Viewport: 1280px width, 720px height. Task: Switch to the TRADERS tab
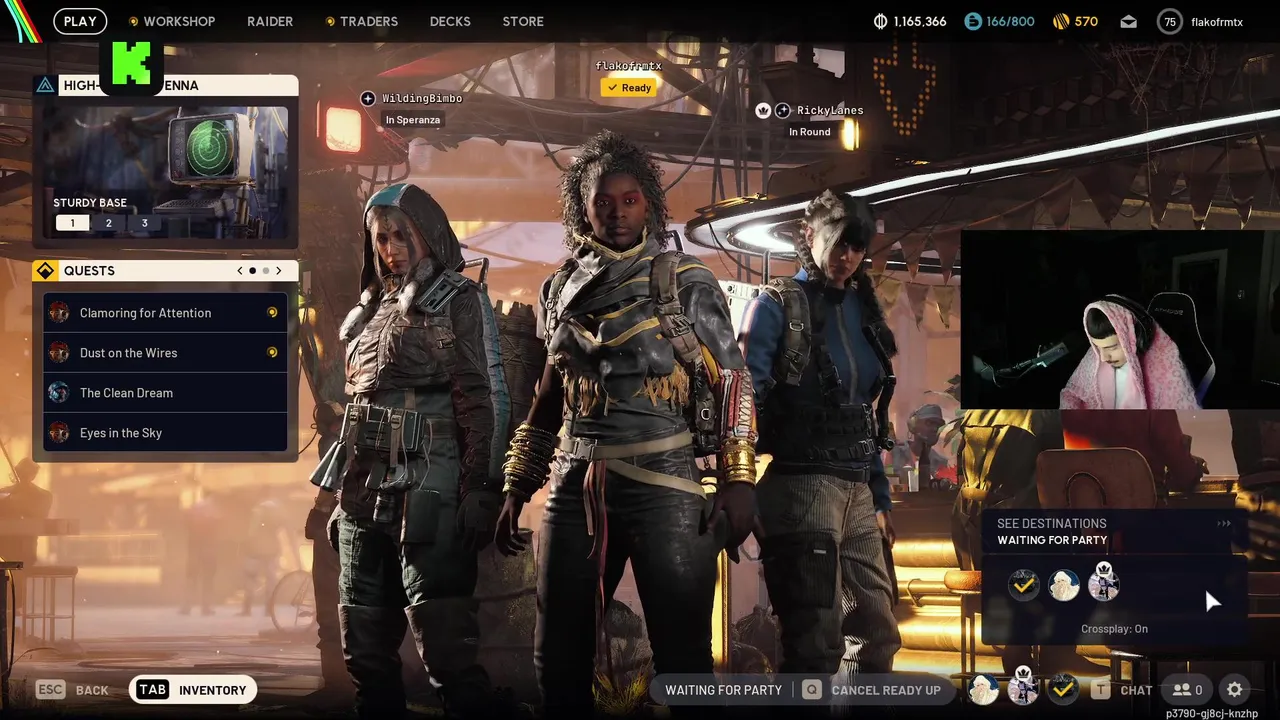tap(368, 21)
